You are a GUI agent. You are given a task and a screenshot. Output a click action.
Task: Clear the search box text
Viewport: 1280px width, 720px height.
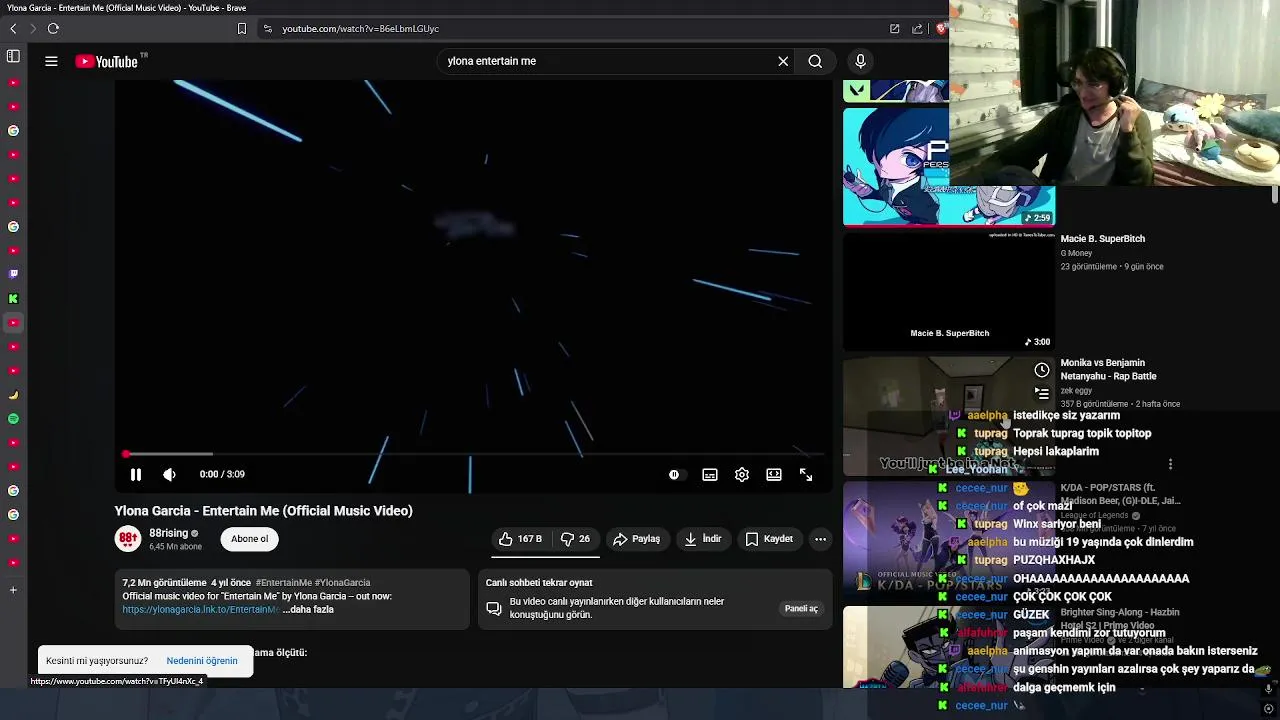pyautogui.click(x=783, y=61)
